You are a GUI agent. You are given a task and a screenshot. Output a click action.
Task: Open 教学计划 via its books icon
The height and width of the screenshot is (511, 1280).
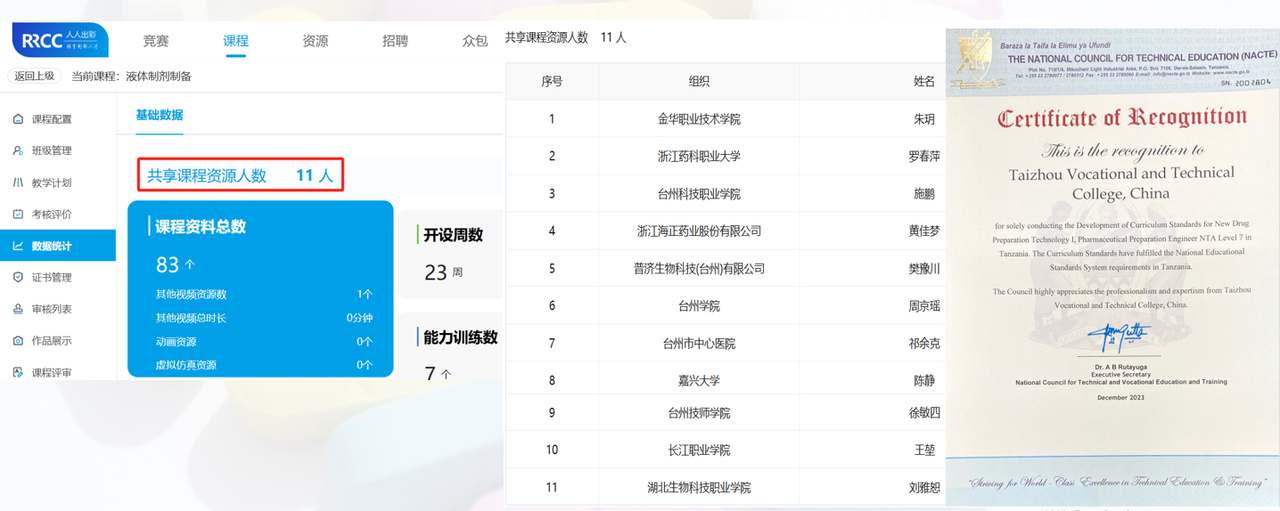pos(18,183)
